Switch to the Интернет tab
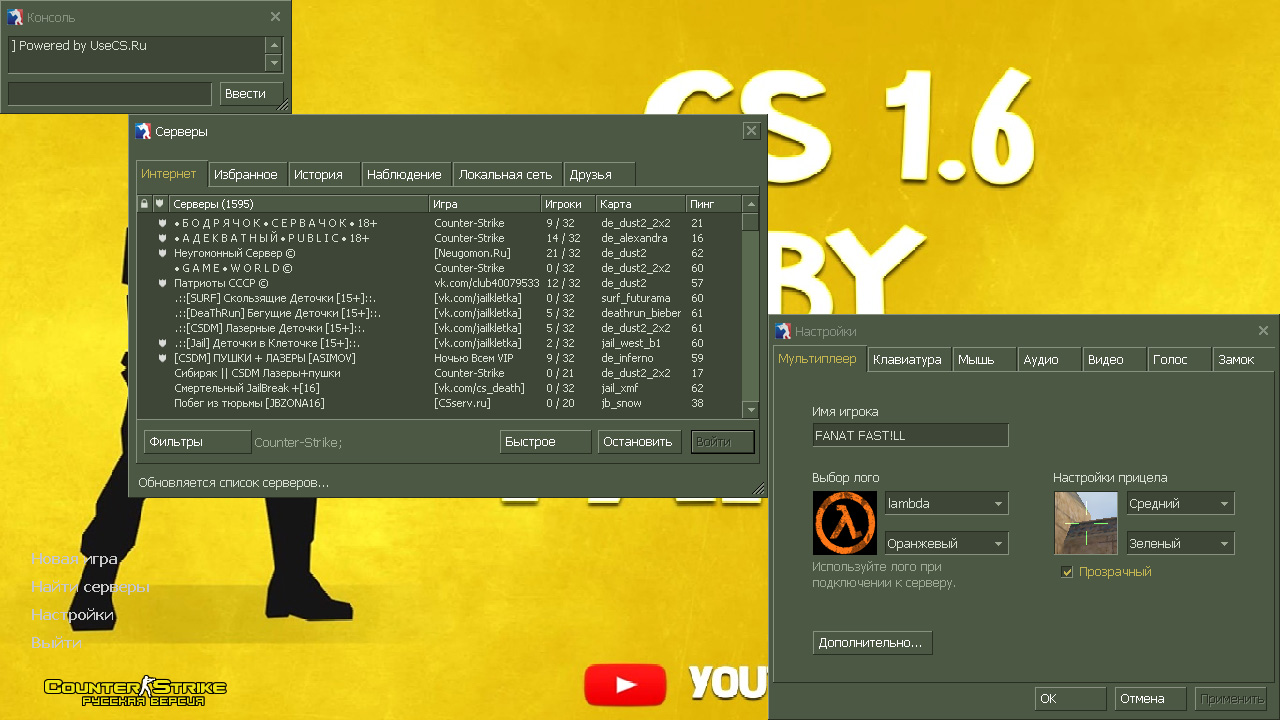 point(171,174)
